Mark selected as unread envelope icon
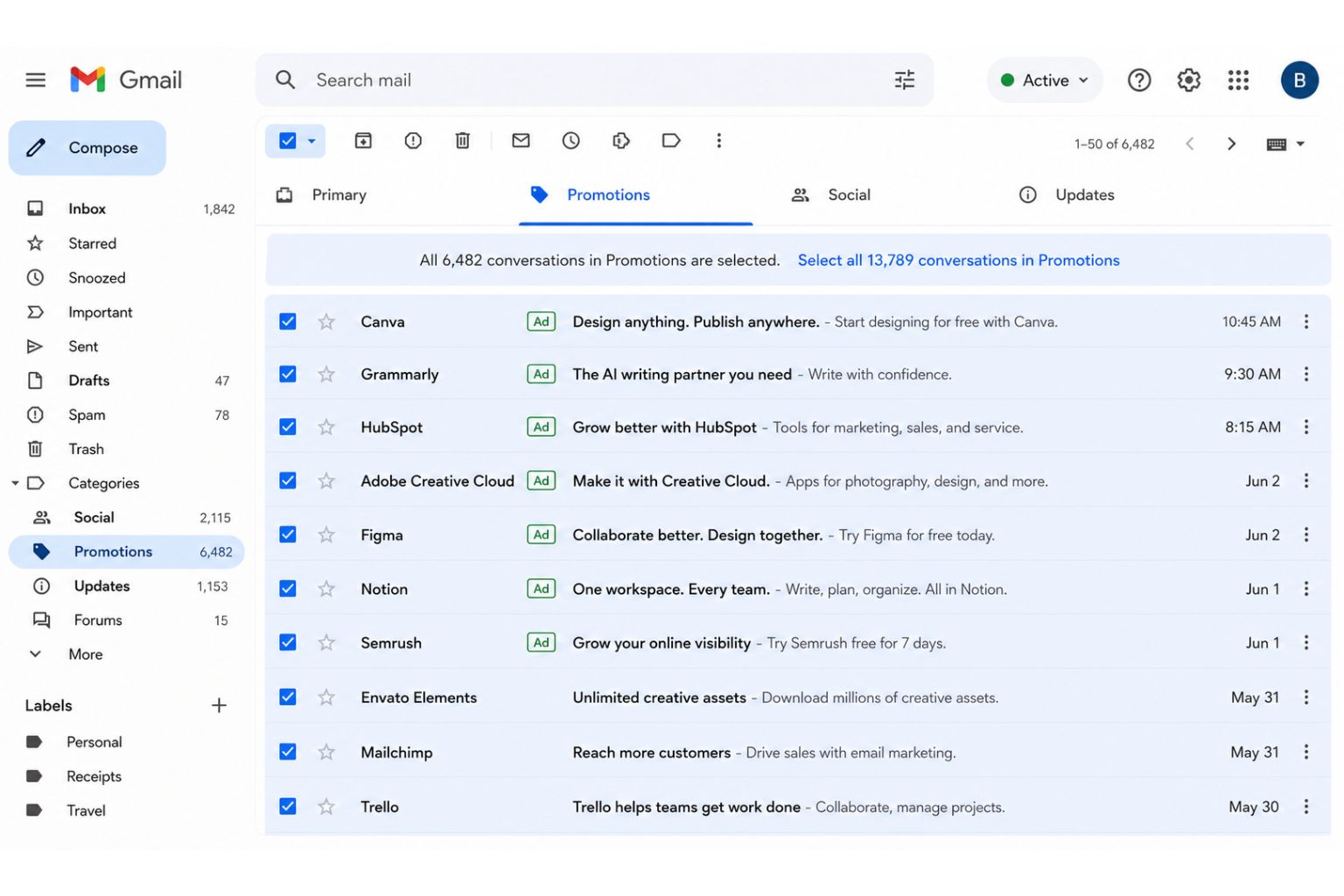 tap(521, 140)
